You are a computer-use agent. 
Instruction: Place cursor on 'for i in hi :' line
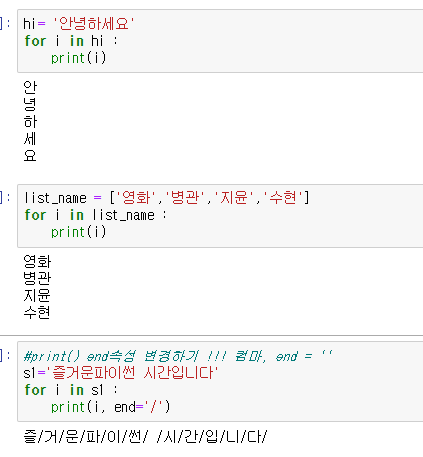pyautogui.click(x=71, y=41)
